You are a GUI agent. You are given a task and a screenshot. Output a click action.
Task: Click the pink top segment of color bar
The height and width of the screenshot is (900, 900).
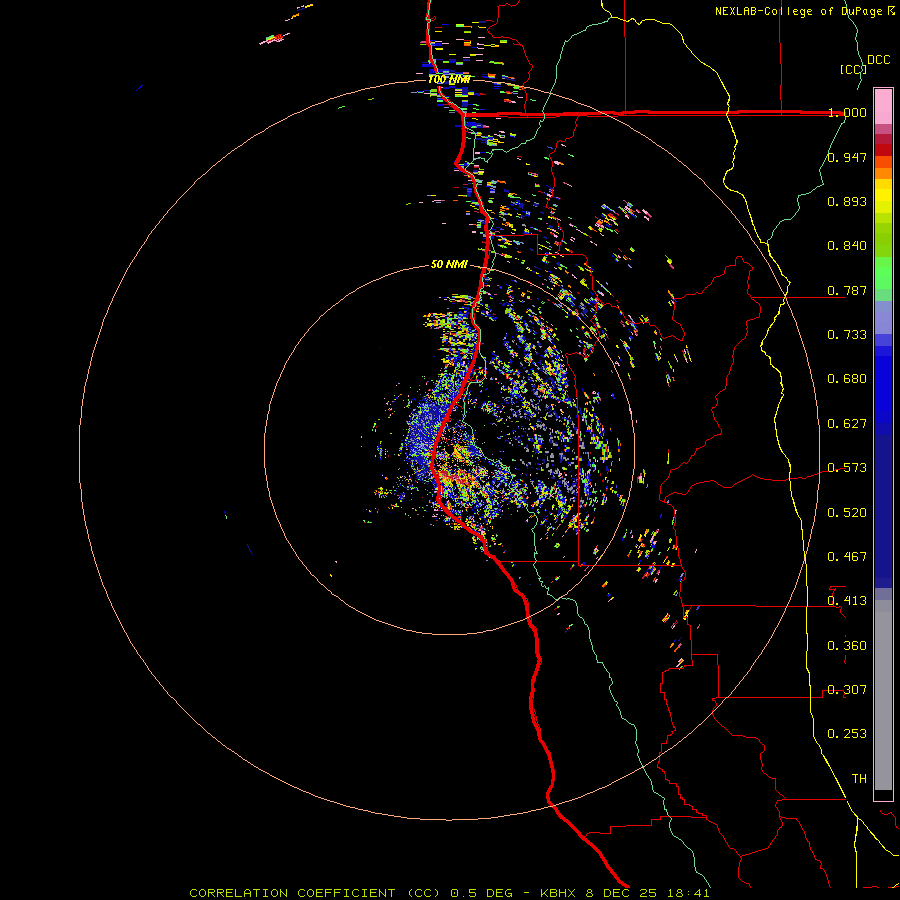pos(883,106)
